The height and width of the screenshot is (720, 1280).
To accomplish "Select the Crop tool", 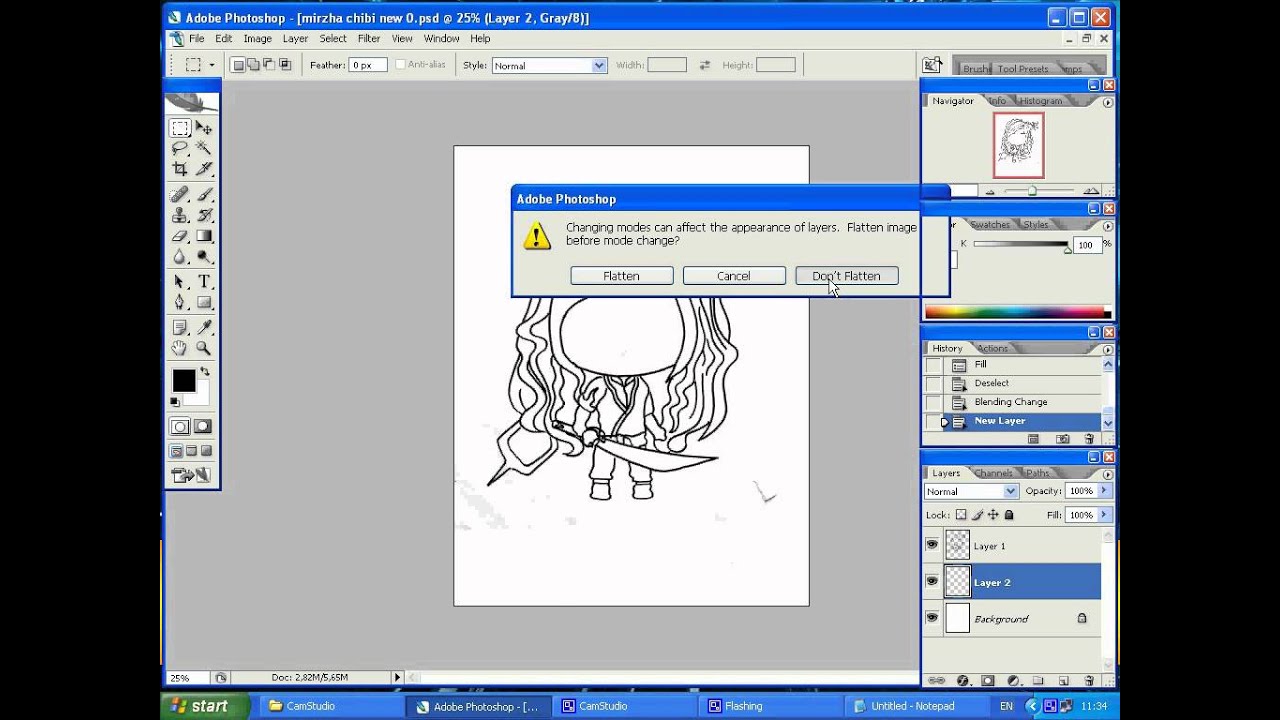I will pos(180,169).
